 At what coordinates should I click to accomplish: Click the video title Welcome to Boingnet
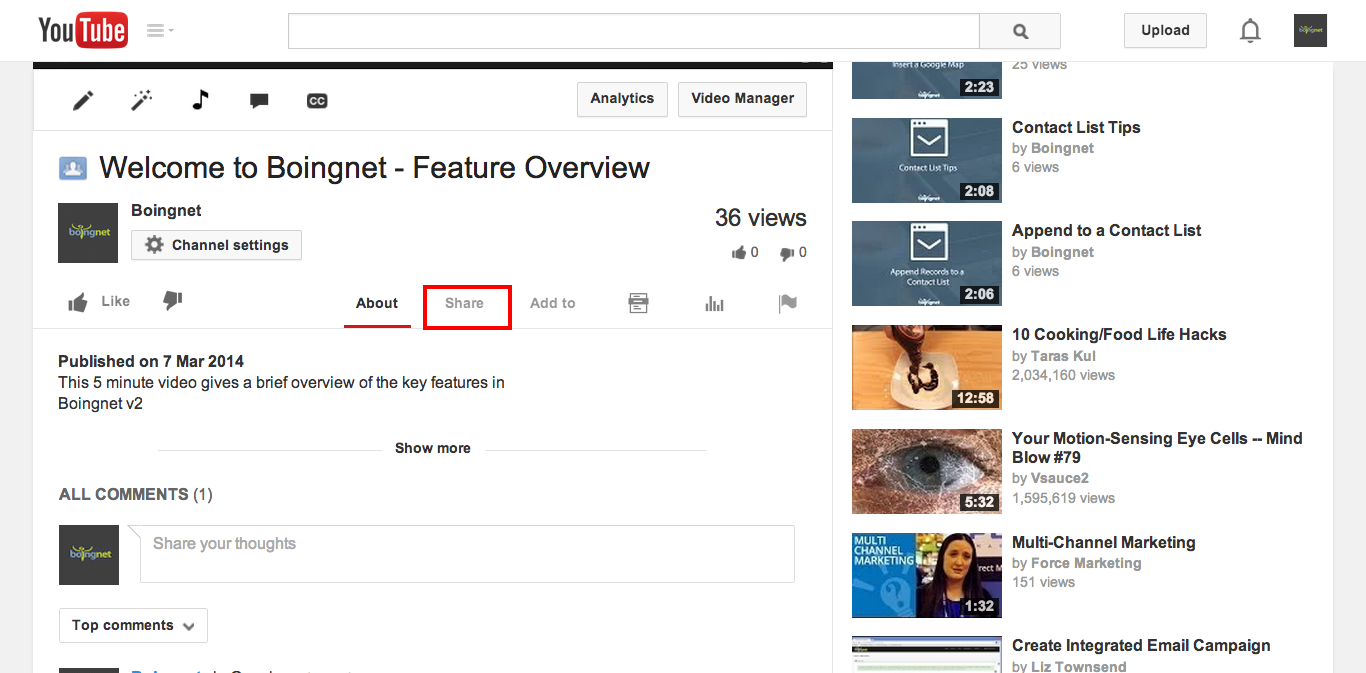tap(375, 168)
